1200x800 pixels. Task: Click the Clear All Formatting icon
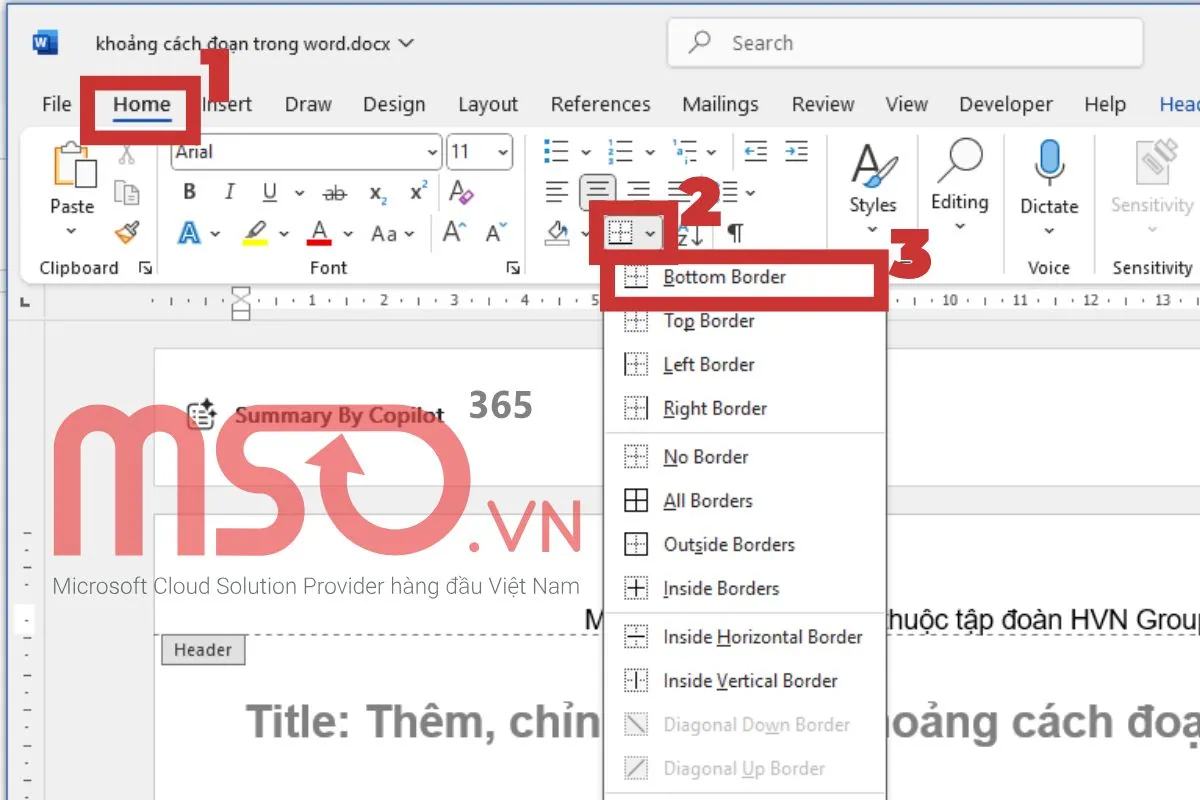point(461,192)
